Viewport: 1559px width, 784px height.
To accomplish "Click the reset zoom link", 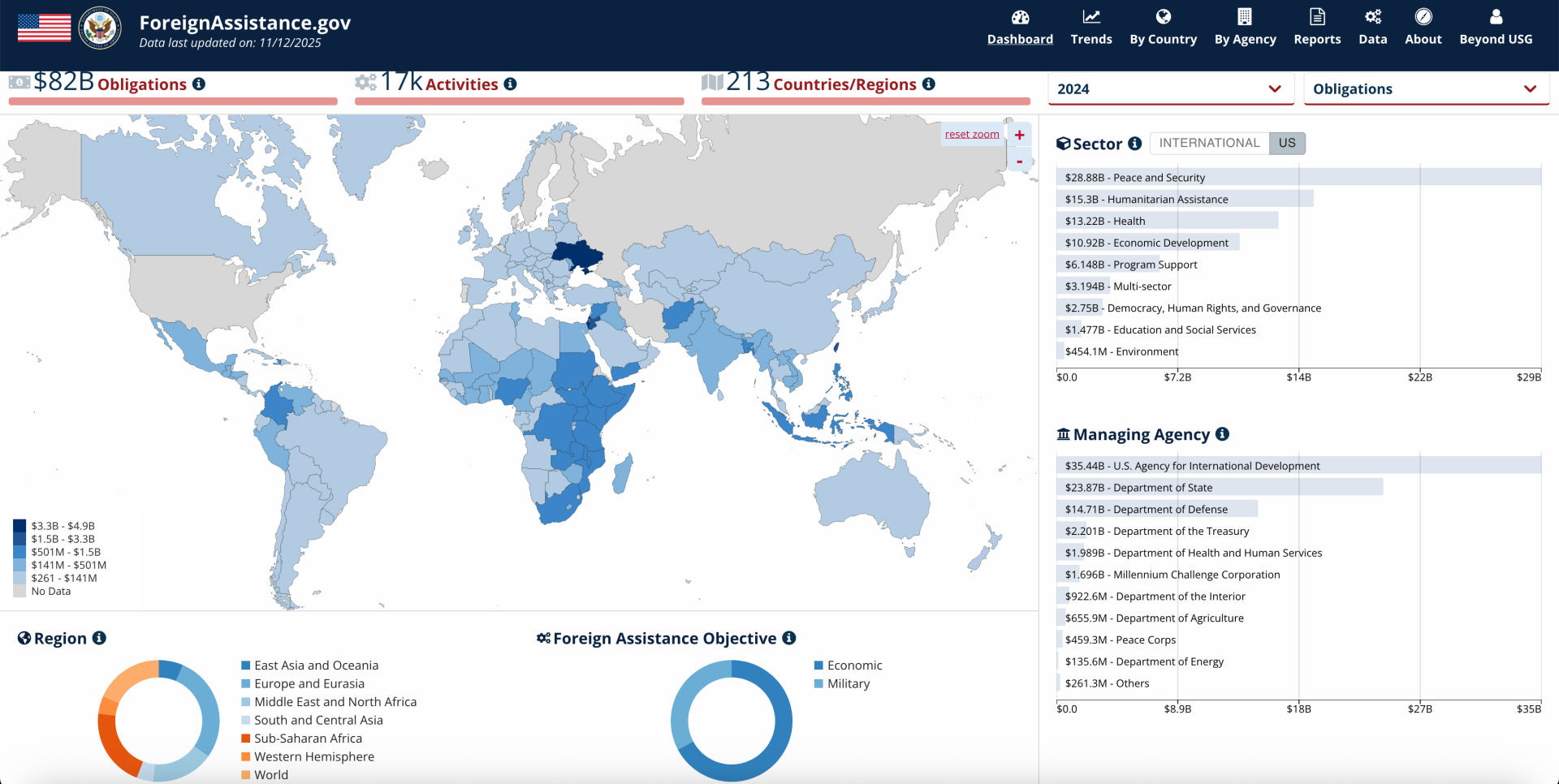I will pyautogui.click(x=972, y=135).
